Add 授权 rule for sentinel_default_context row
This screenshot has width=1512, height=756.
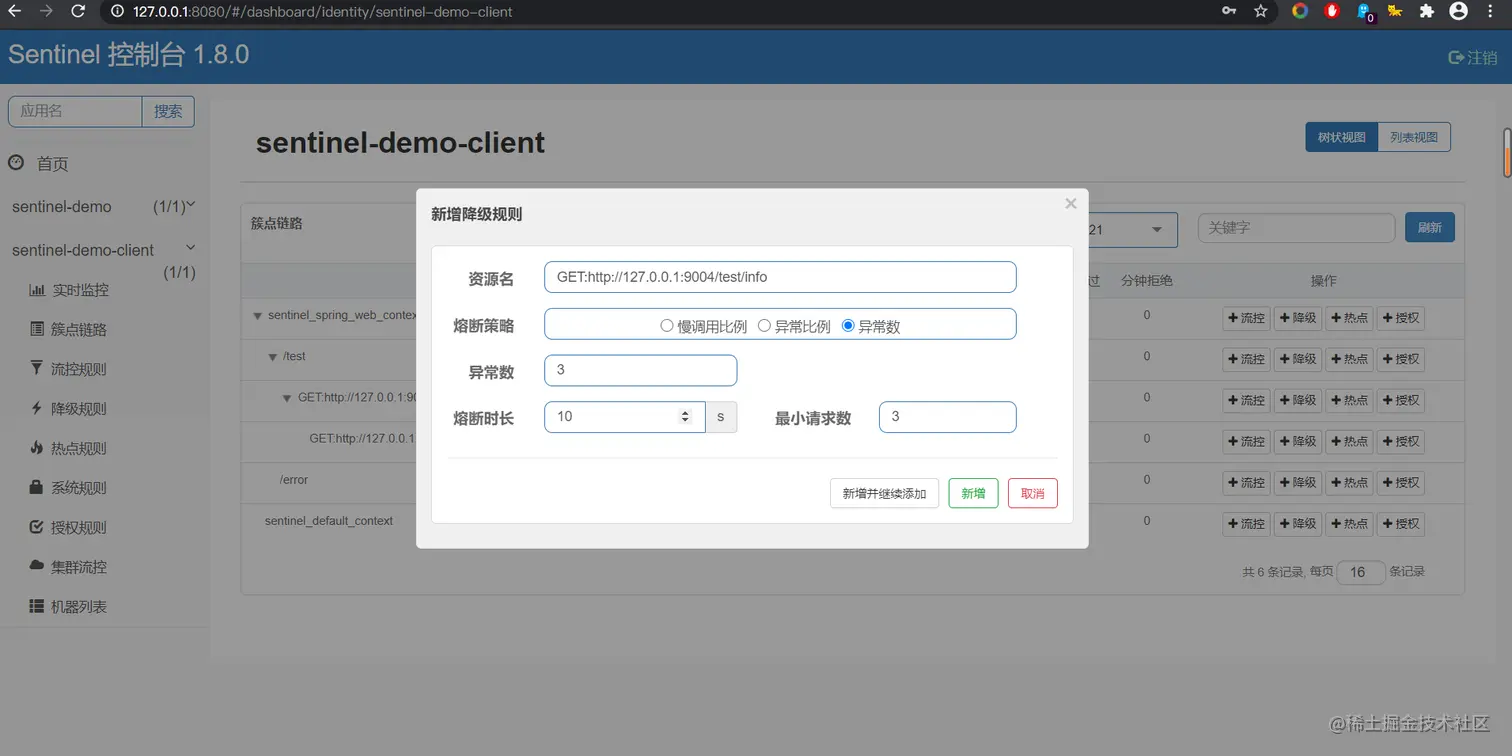tap(1401, 524)
